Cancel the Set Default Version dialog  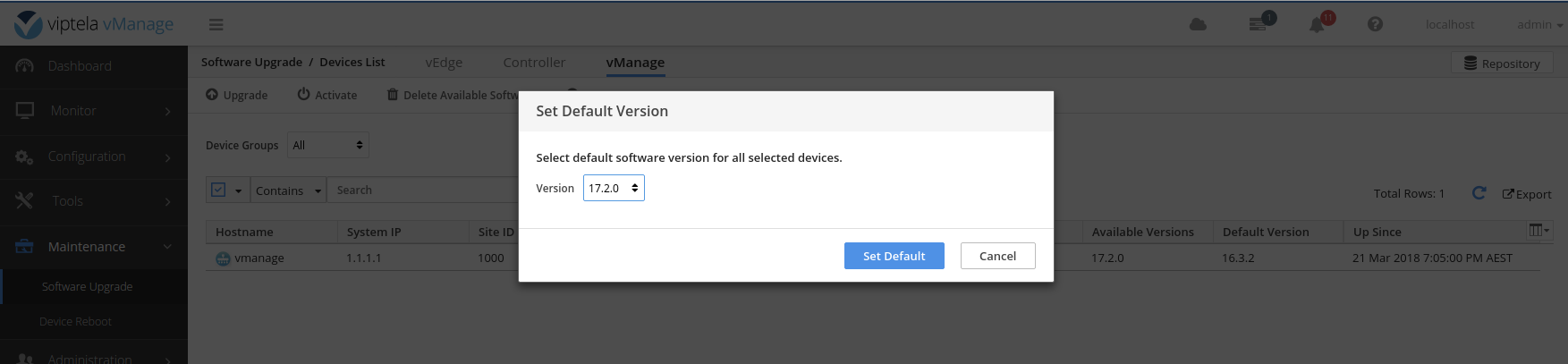[997, 256]
